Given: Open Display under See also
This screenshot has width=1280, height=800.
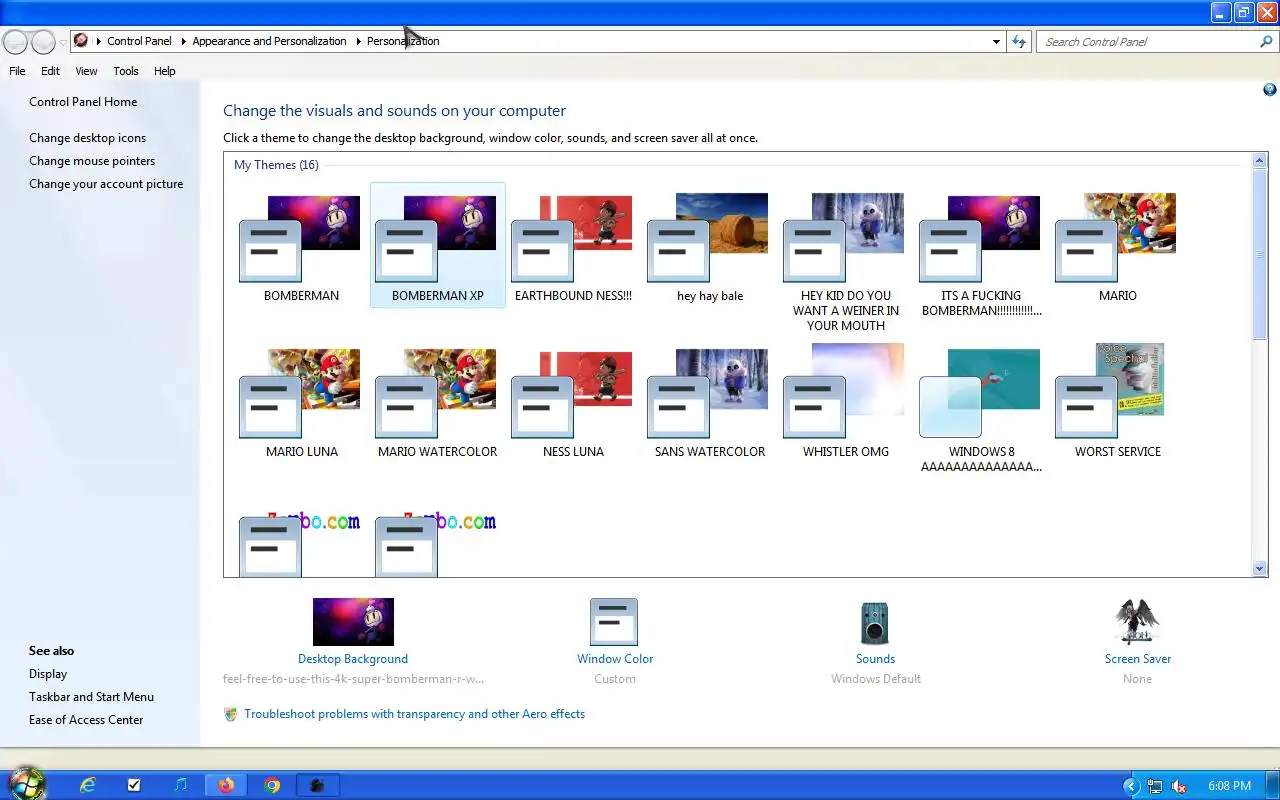Looking at the screenshot, I should 48,674.
